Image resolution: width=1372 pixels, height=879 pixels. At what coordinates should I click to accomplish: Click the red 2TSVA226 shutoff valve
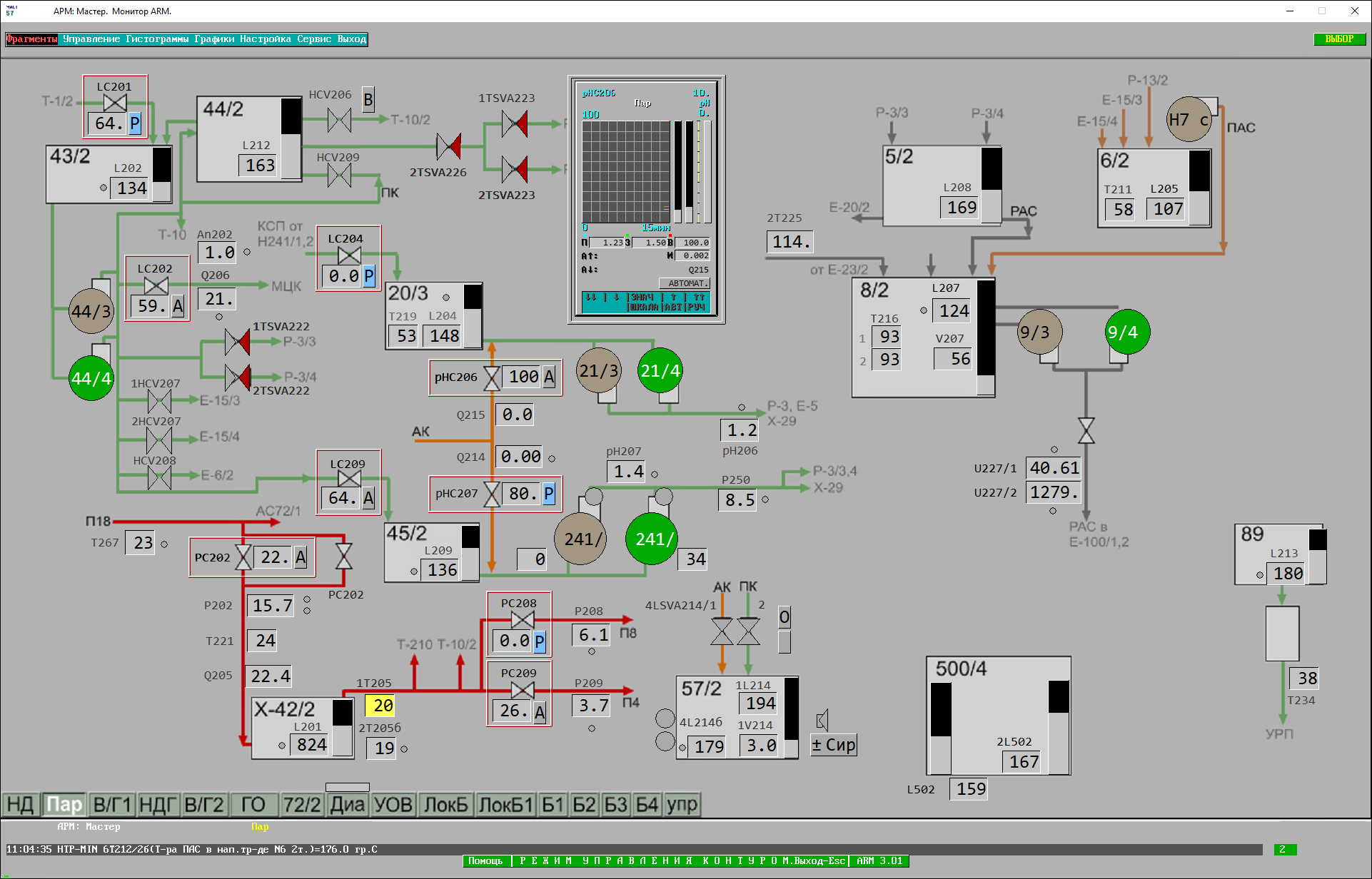click(x=448, y=147)
